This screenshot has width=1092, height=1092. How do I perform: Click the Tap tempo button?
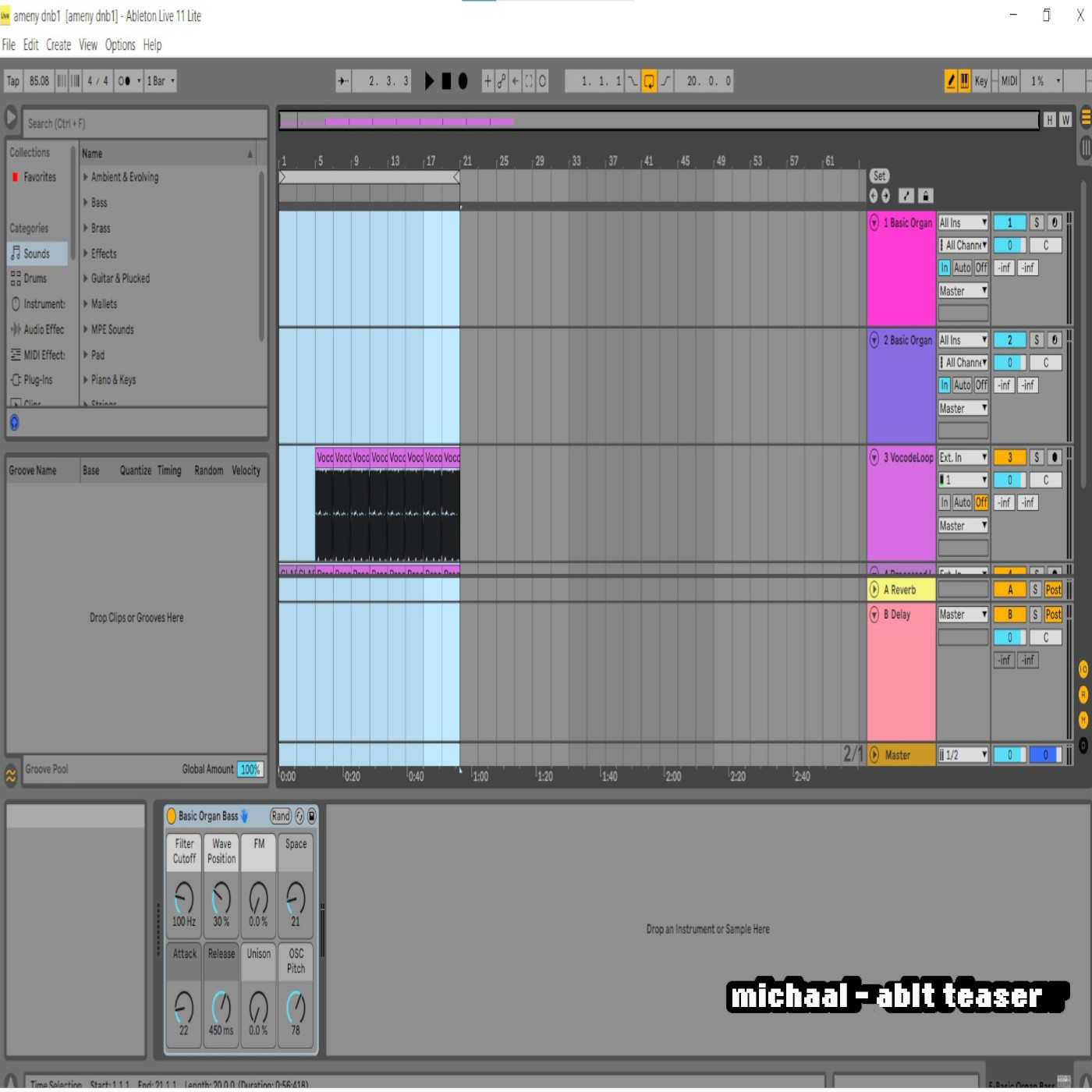pos(13,81)
